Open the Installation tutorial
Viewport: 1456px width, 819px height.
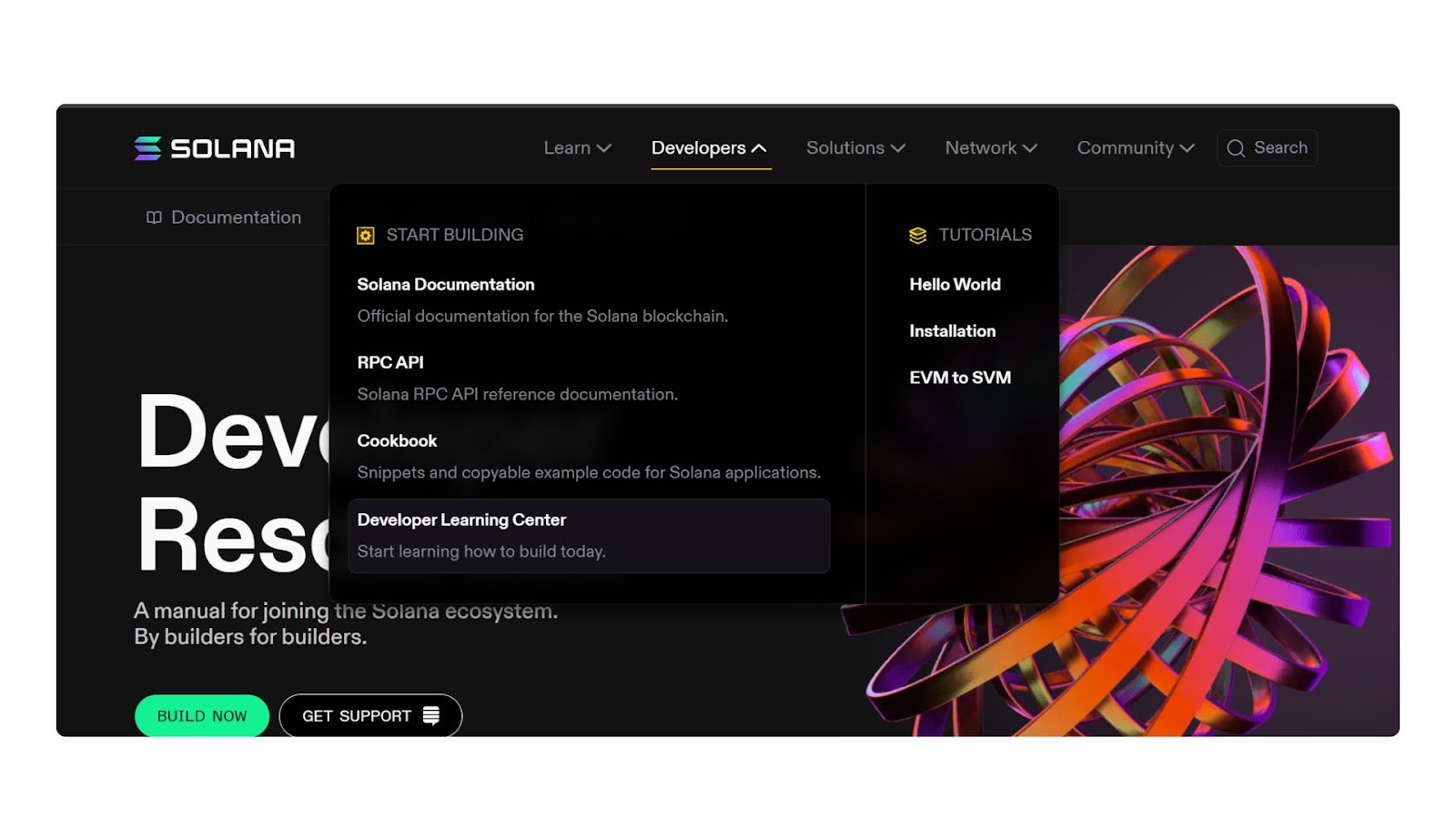tap(952, 331)
